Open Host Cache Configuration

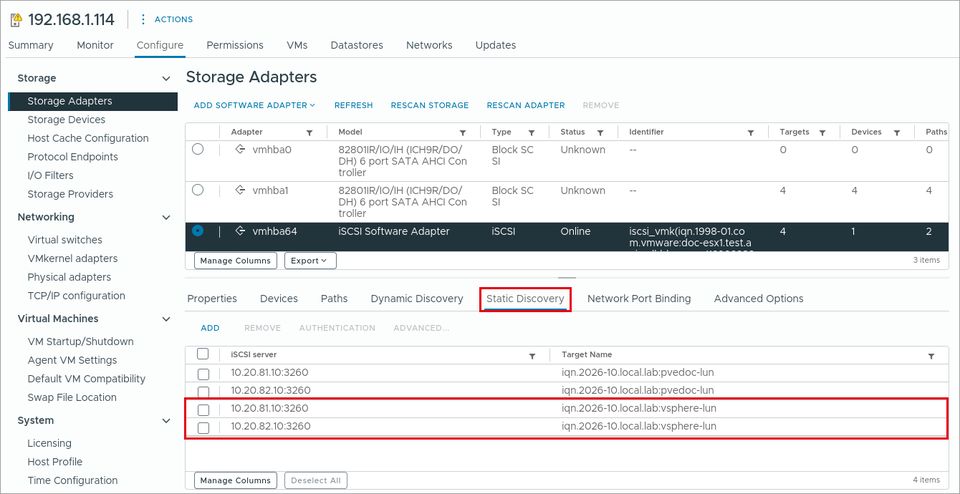(88, 138)
